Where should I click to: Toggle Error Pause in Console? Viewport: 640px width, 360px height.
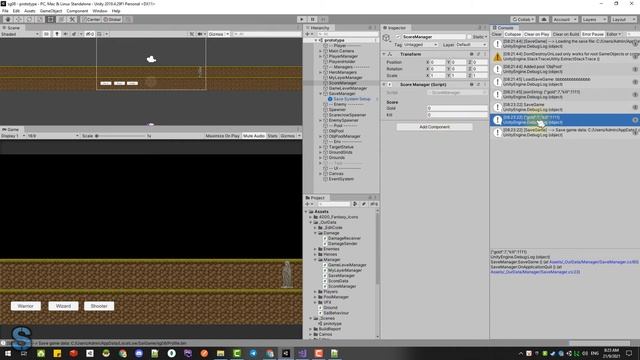click(593, 34)
